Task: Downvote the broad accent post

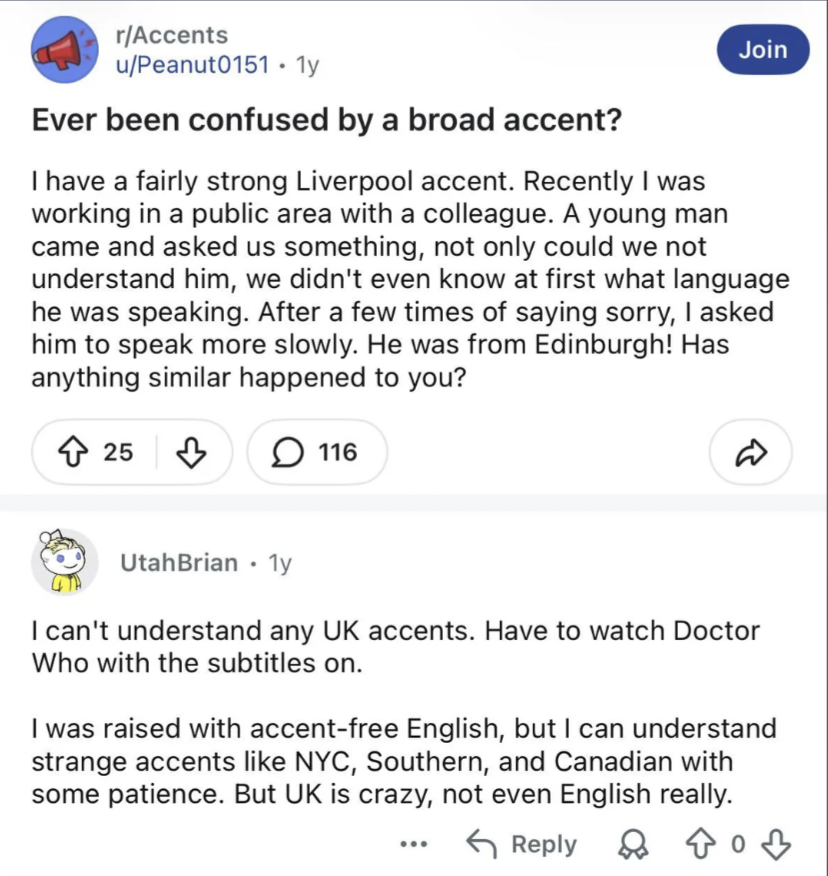Action: point(191,453)
